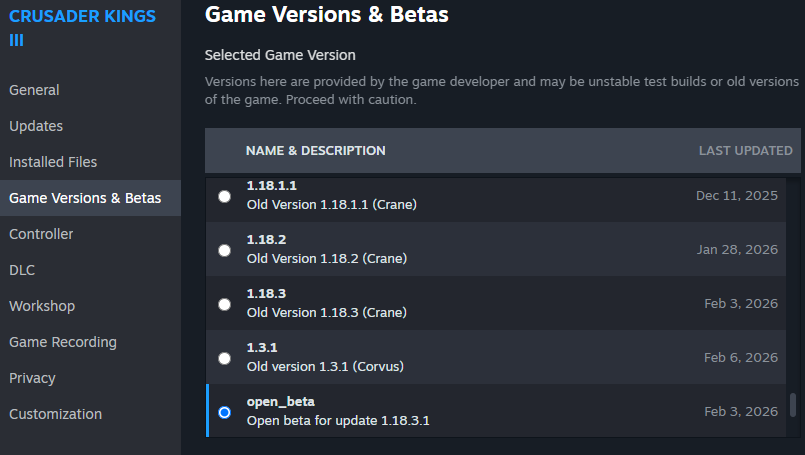Choose the 1.18.2 radio option
The width and height of the screenshot is (805, 455).
[x=224, y=250]
